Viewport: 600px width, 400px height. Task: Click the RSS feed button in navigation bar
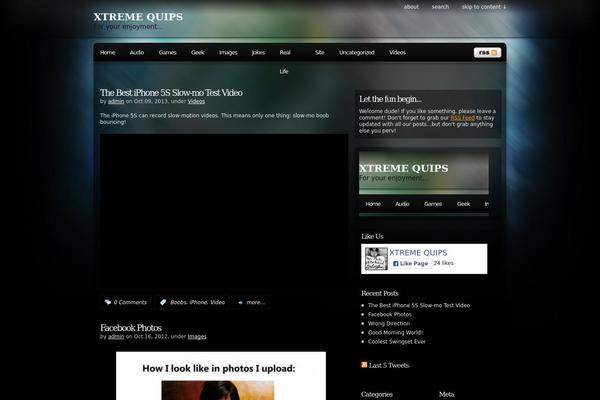[x=487, y=52]
